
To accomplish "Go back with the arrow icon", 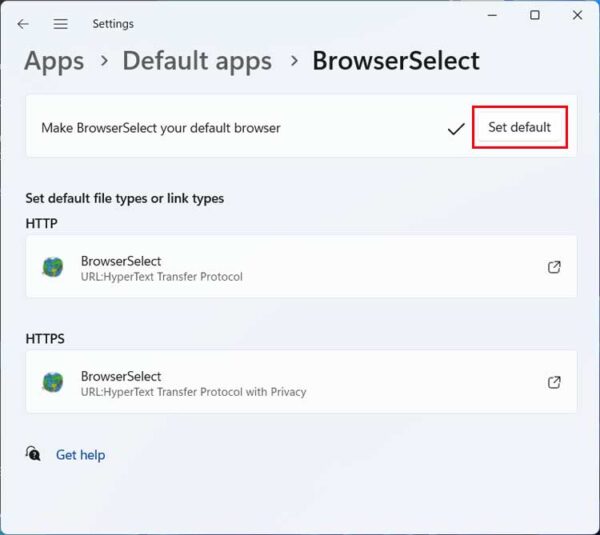I will (23, 24).
